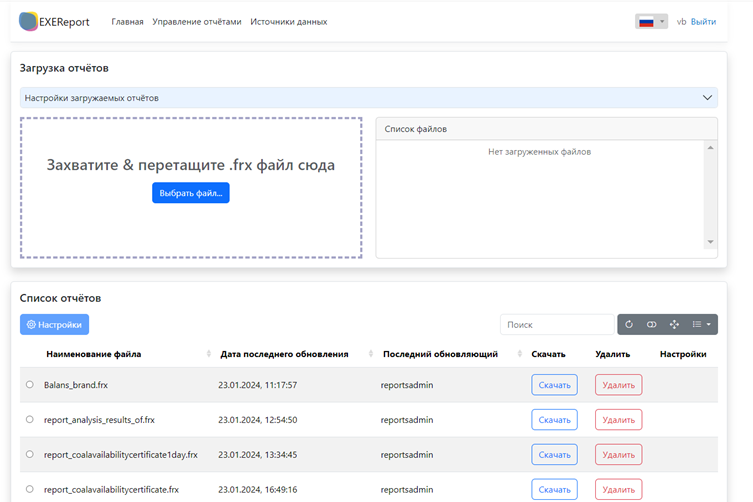Open Управление отчётами menu item

tap(197, 21)
